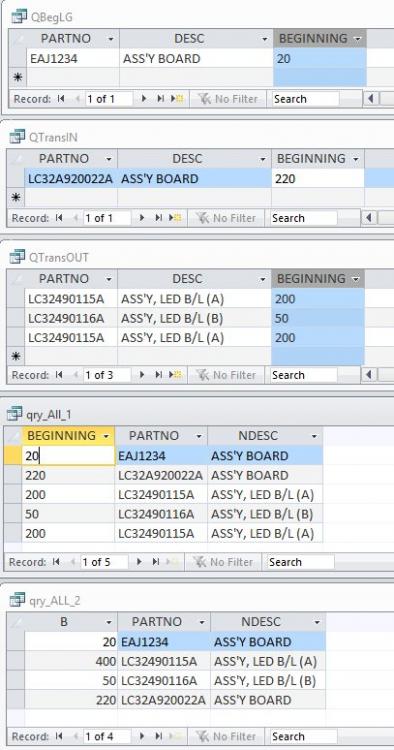
Task: Create new blank record in QTransIN
Action: (x=175, y=218)
